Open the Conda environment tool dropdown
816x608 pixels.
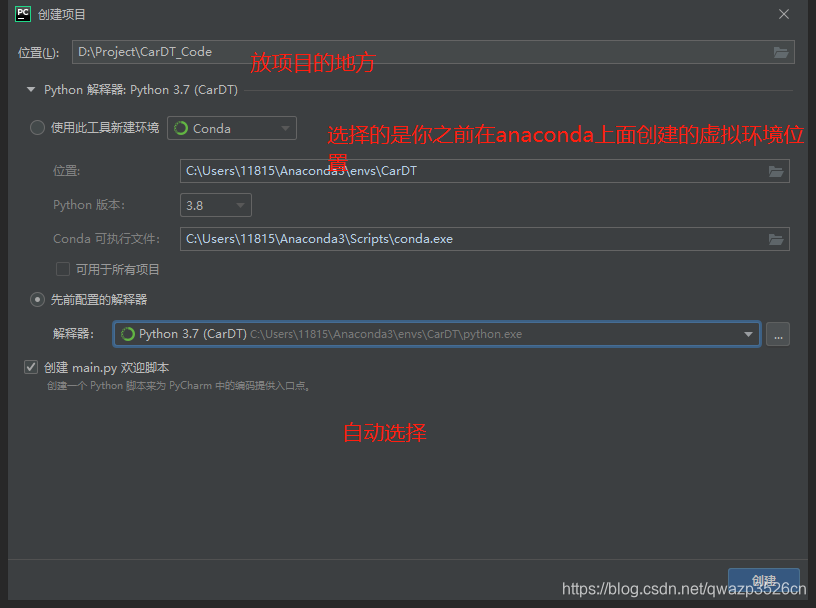[x=232, y=128]
